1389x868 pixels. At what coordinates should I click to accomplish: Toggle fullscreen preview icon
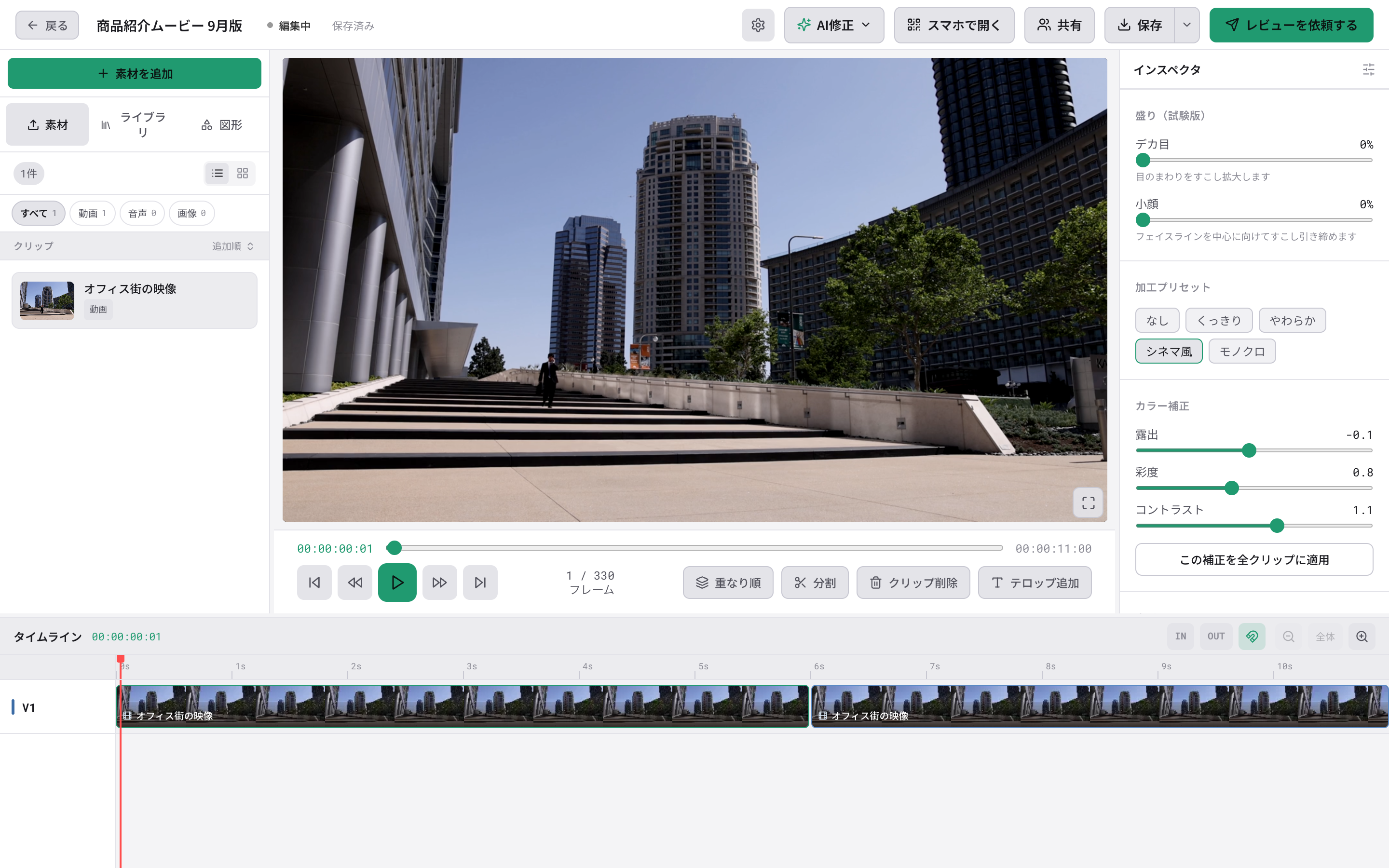point(1088,503)
